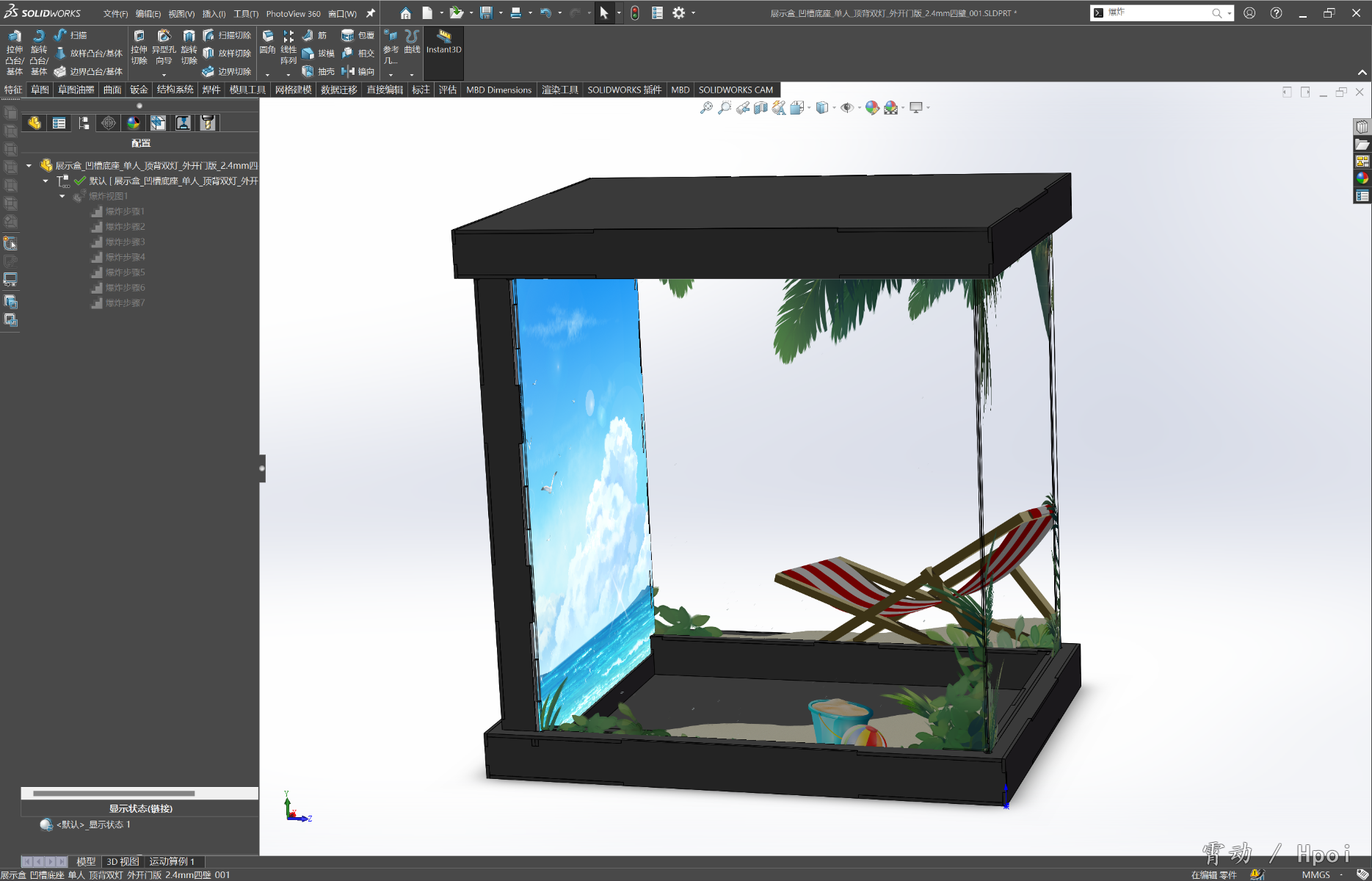Click Zoom to Fit in view toolbar
This screenshot has height=881, width=1372.
pyautogui.click(x=706, y=108)
